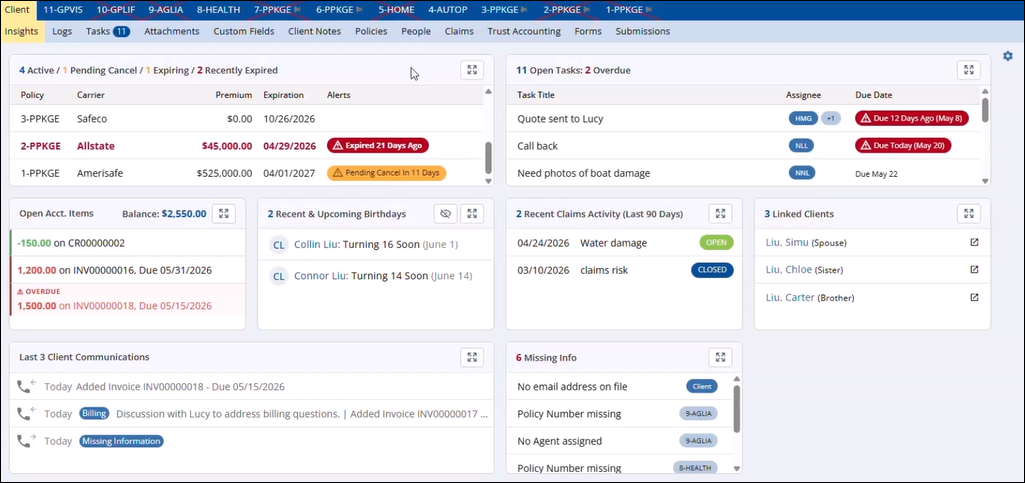
Task: Click NLL assignee badge
Action: [801, 146]
